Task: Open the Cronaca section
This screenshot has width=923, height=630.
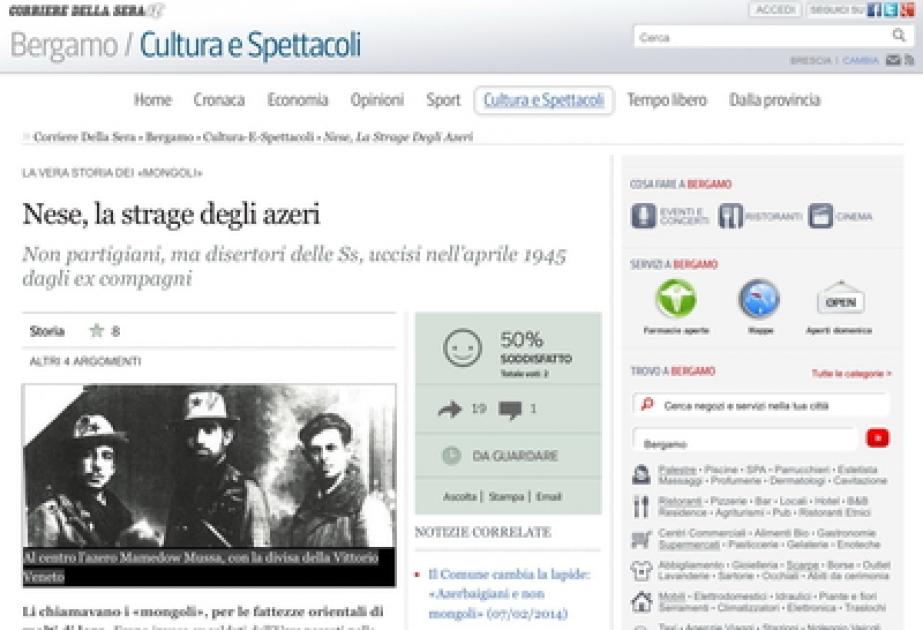Action: (x=219, y=100)
